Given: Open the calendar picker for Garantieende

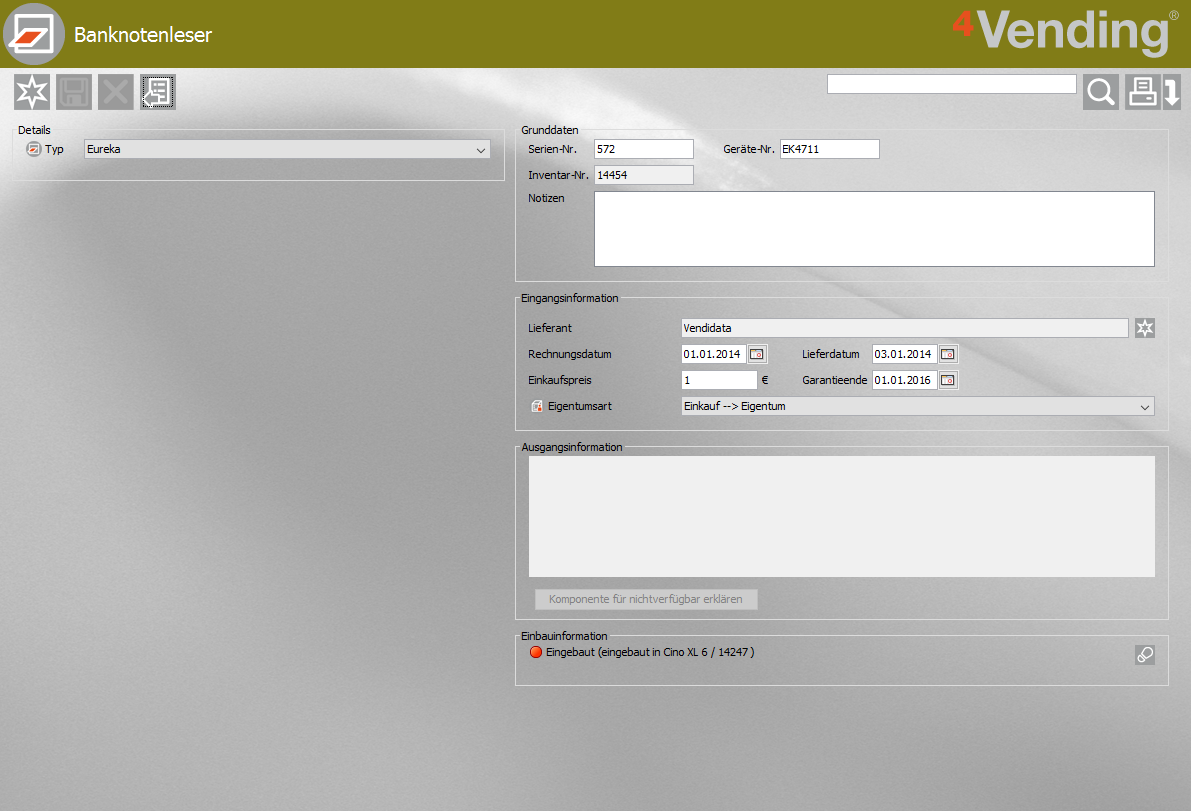Looking at the screenshot, I should (947, 380).
